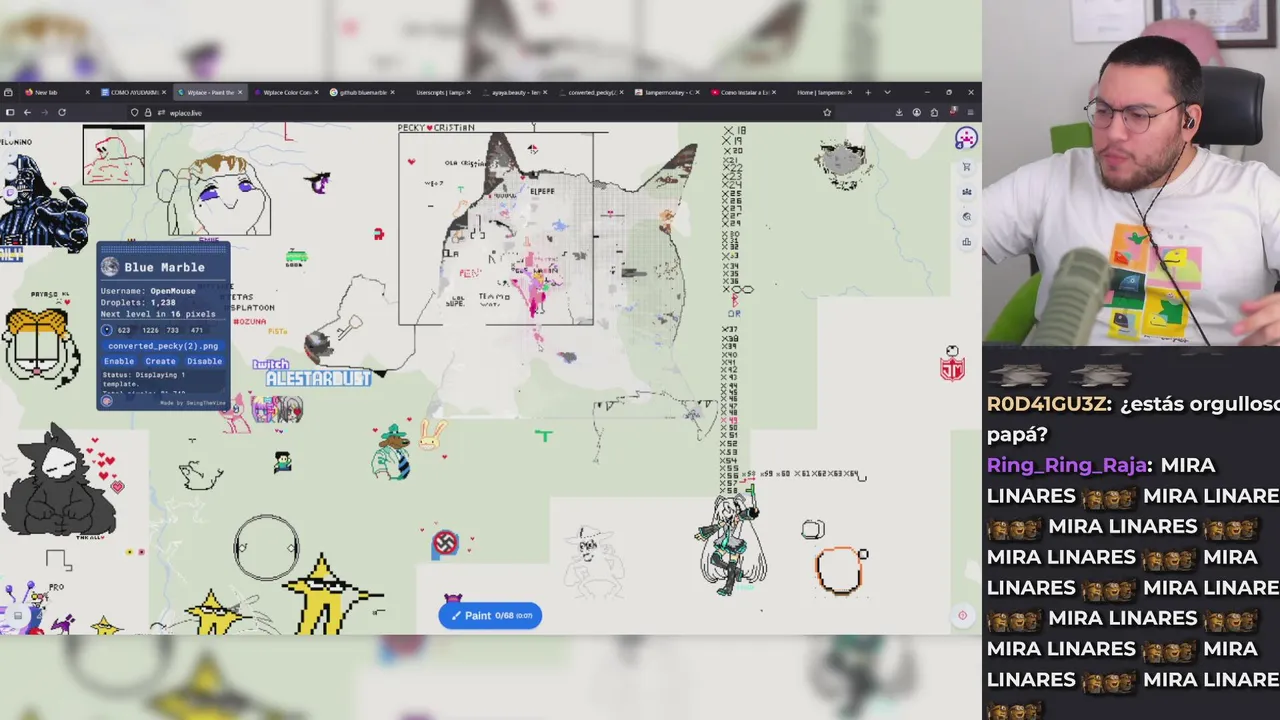Click the Blue Marble pin coordinates icon
1280x720 pixels.
tap(107, 330)
